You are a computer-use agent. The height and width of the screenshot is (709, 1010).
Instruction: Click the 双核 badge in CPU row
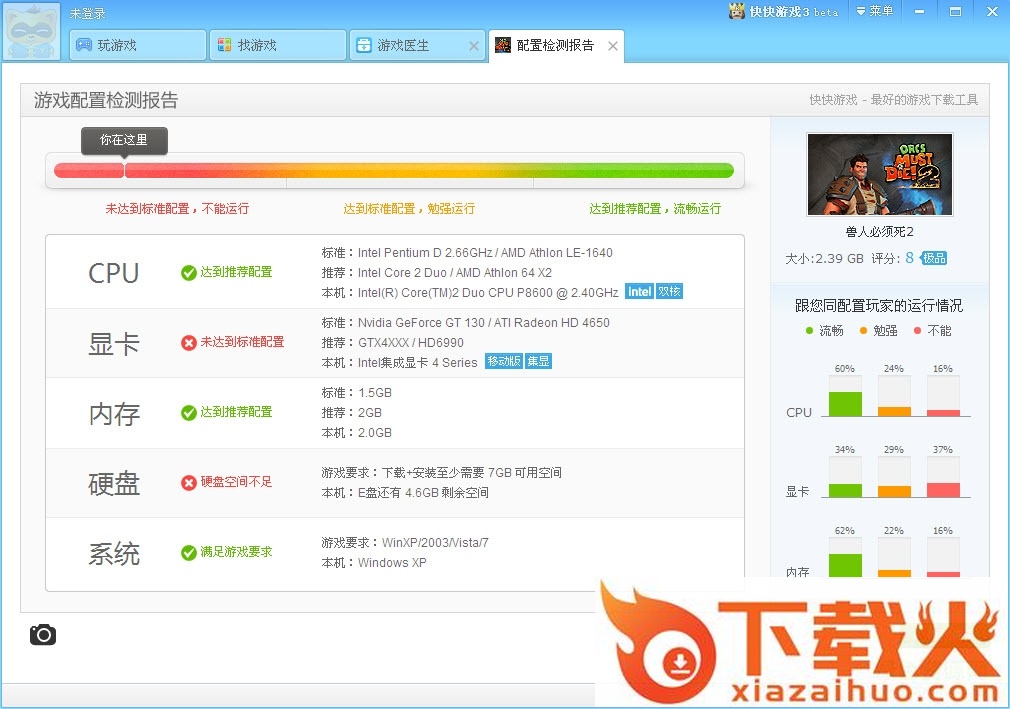pos(669,292)
